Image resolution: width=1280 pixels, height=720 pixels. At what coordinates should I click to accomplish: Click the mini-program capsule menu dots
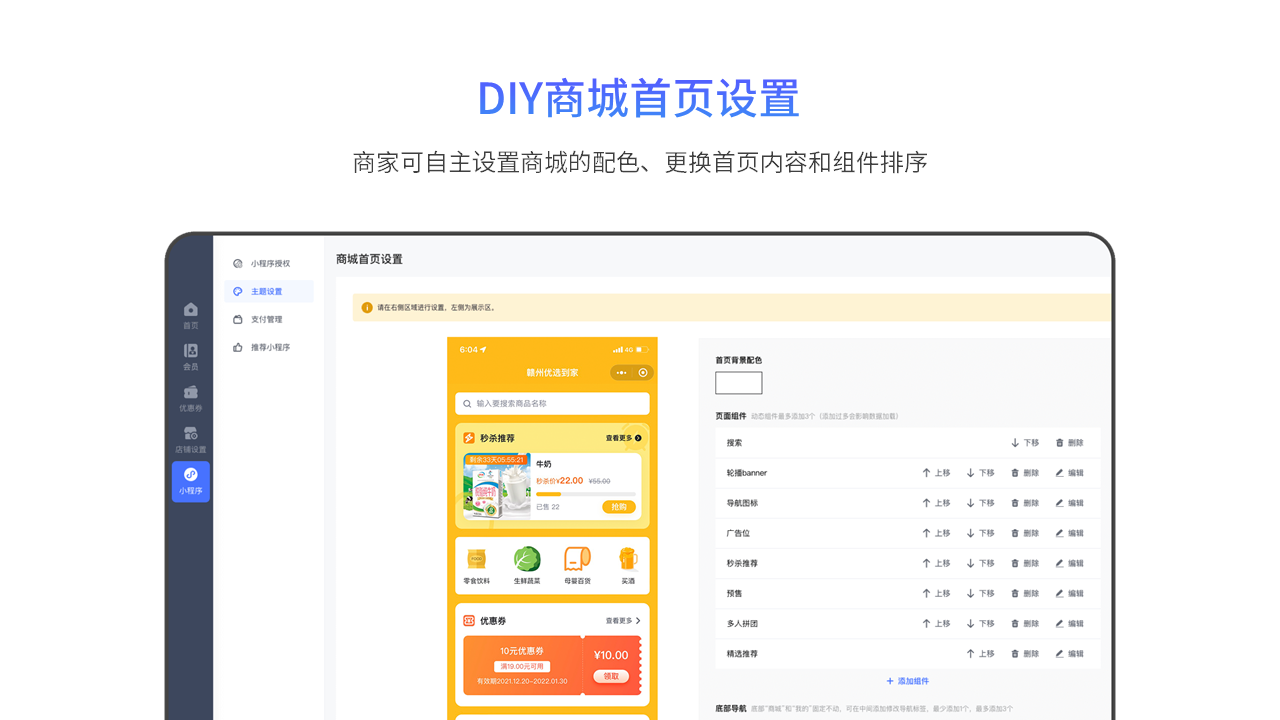coord(621,373)
